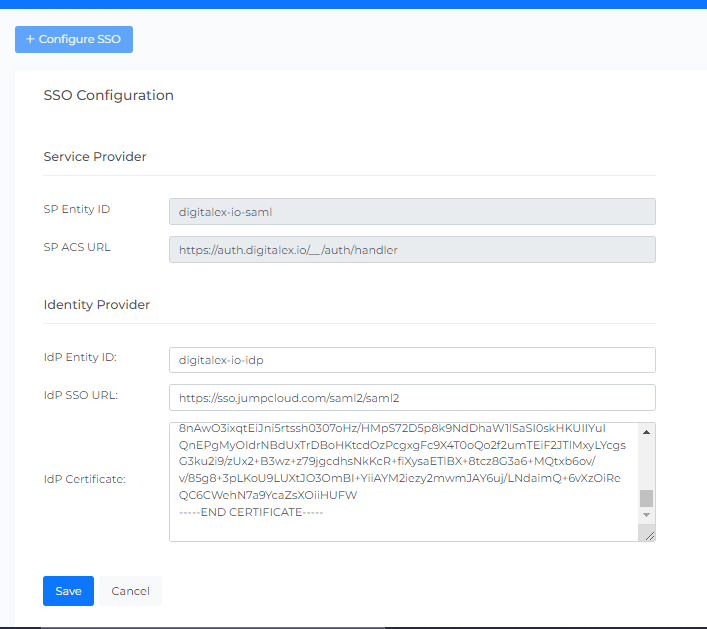The width and height of the screenshot is (707, 629).
Task: Click the END CERTIFICATE line of text
Action: point(251,512)
